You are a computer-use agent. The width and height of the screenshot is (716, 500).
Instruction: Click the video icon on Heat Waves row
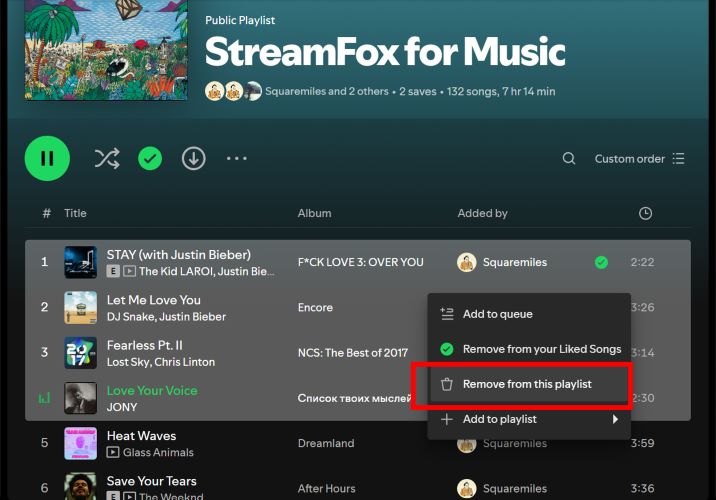[113, 452]
